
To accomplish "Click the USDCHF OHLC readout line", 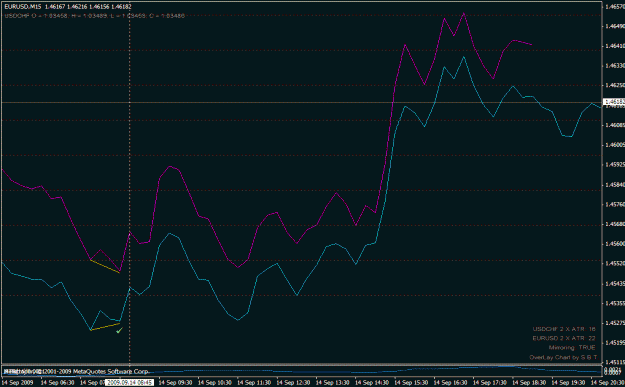I will coord(94,16).
